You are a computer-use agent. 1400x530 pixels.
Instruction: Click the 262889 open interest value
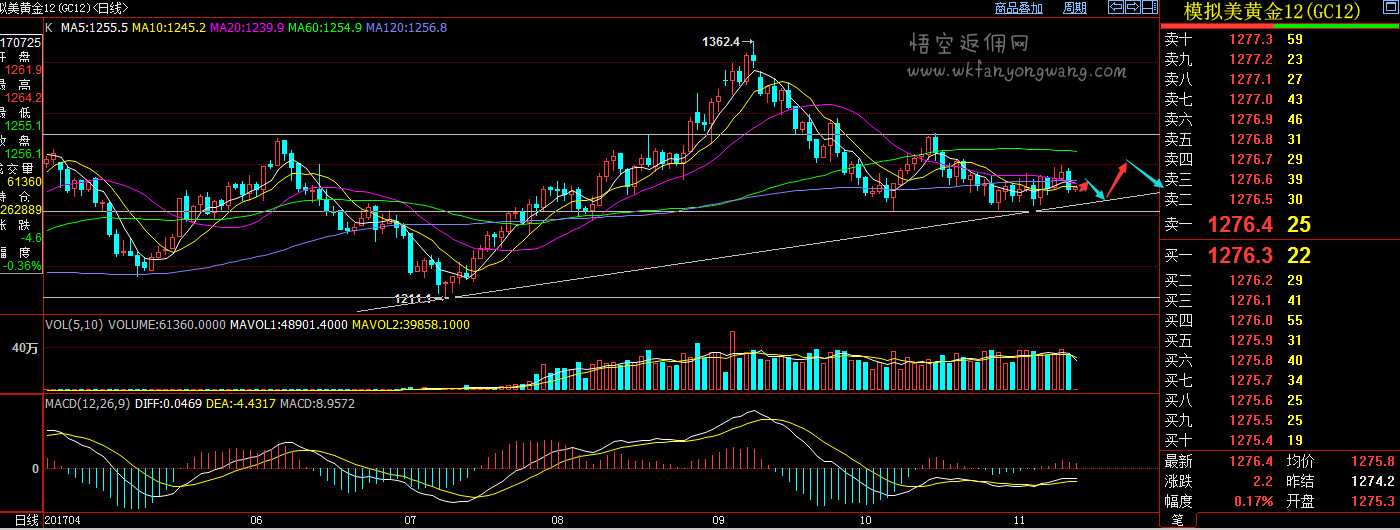(x=21, y=210)
